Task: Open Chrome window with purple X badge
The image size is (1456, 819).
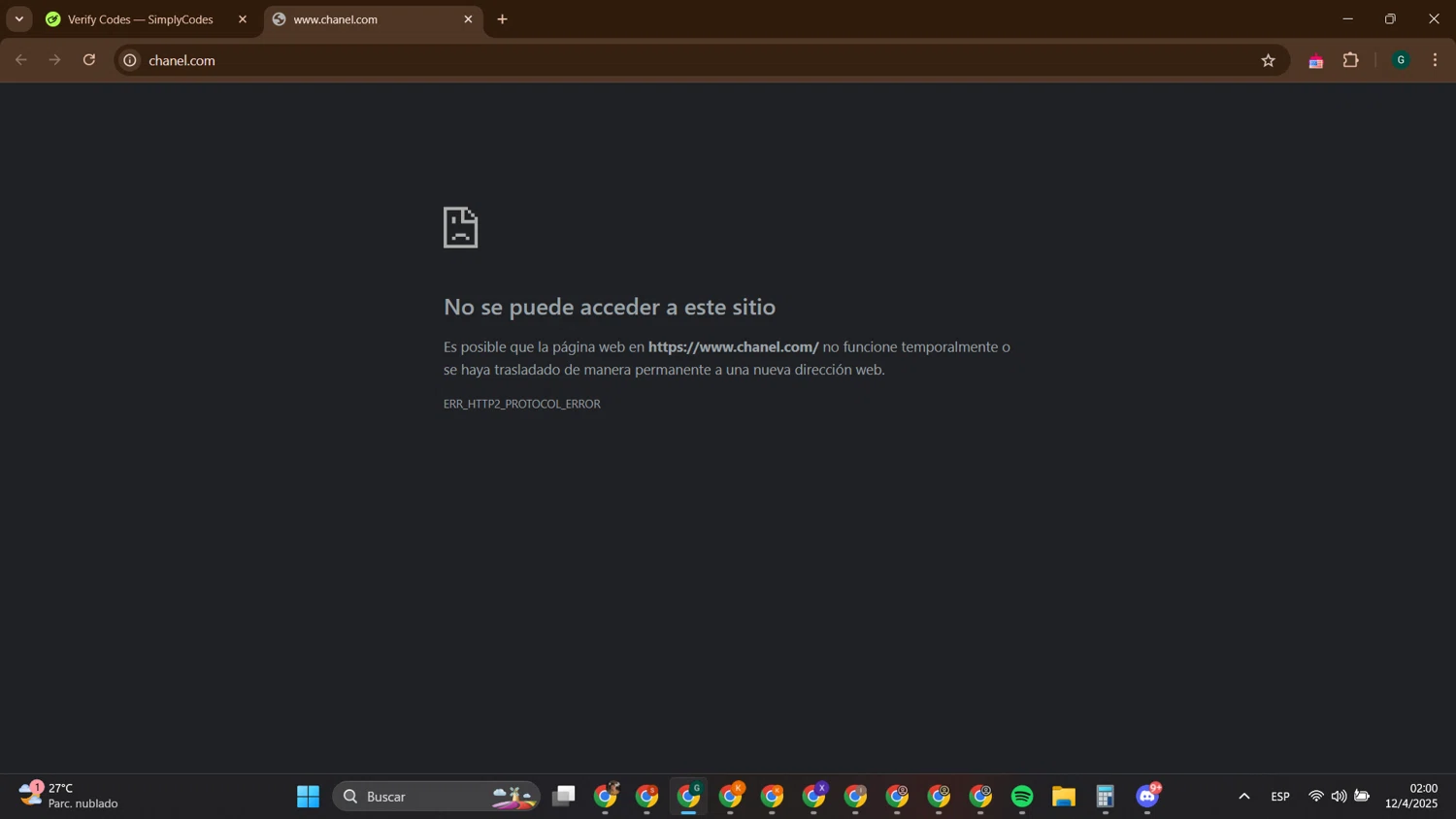Action: pyautogui.click(x=814, y=797)
